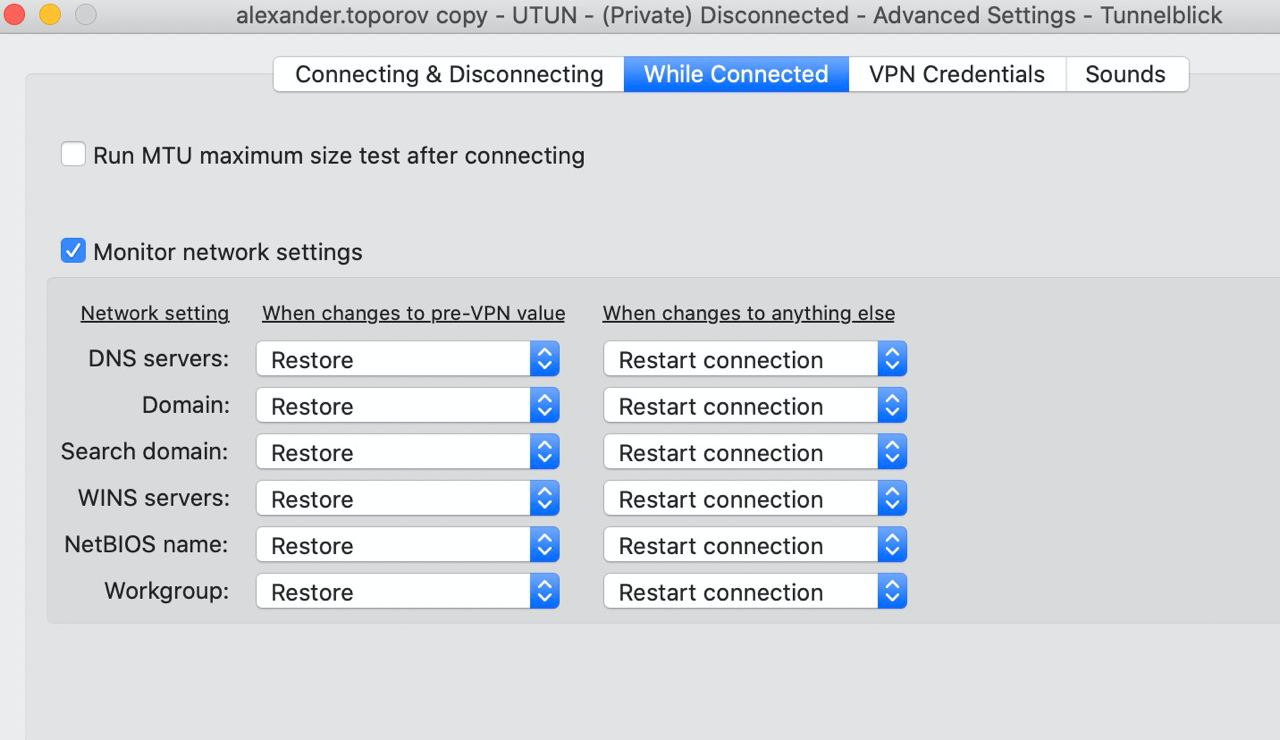Open Workgroup pre-VPN Restore dropdown

click(408, 591)
